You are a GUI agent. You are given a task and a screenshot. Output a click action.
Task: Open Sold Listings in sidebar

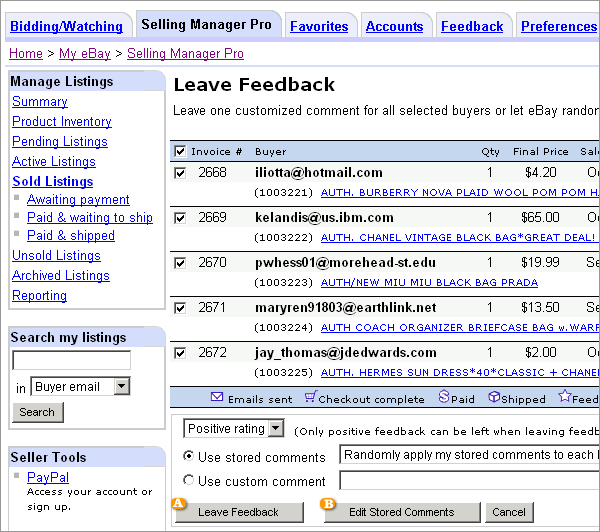click(52, 181)
